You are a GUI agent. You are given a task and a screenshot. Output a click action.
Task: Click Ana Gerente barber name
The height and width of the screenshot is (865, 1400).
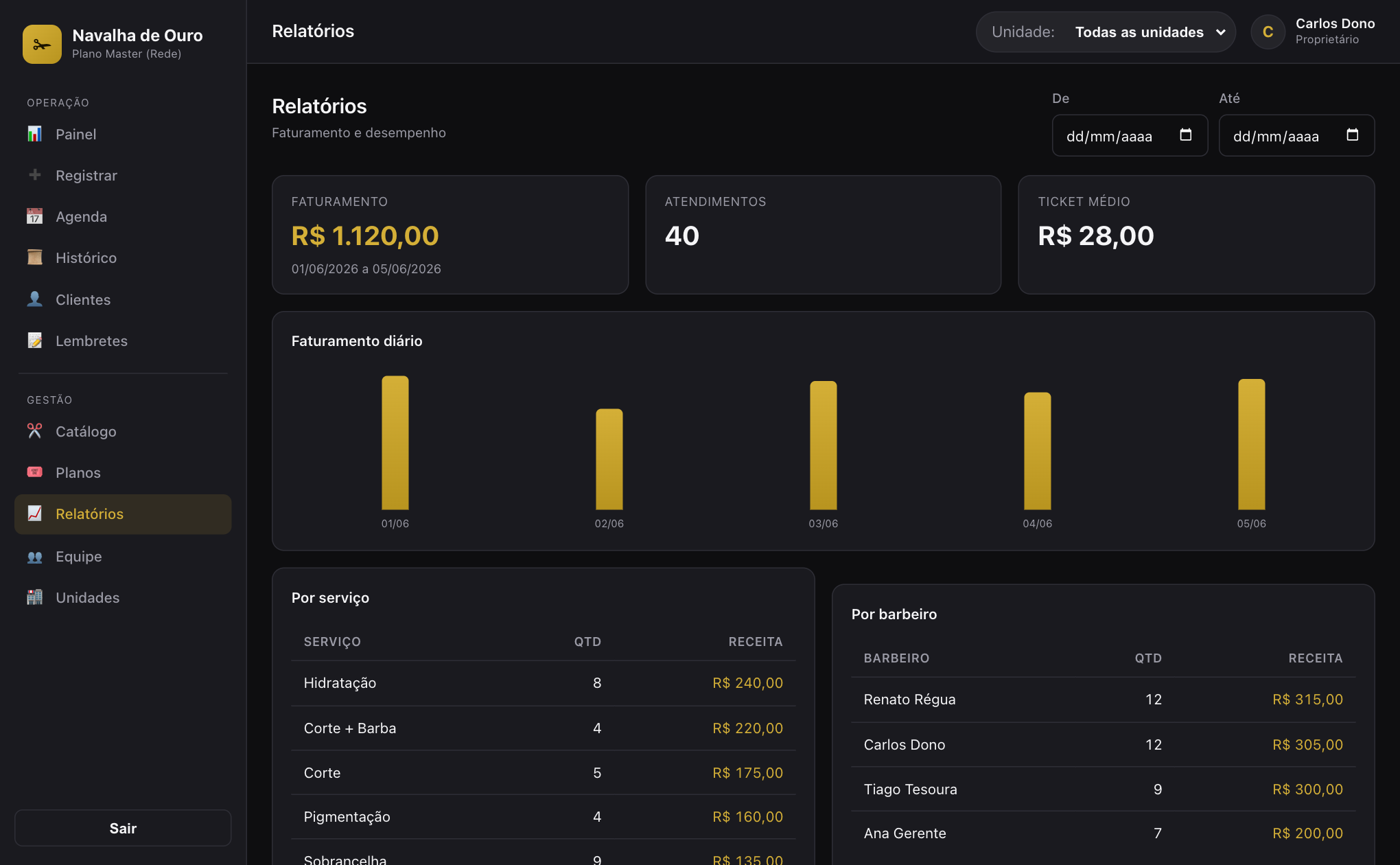[x=905, y=833]
